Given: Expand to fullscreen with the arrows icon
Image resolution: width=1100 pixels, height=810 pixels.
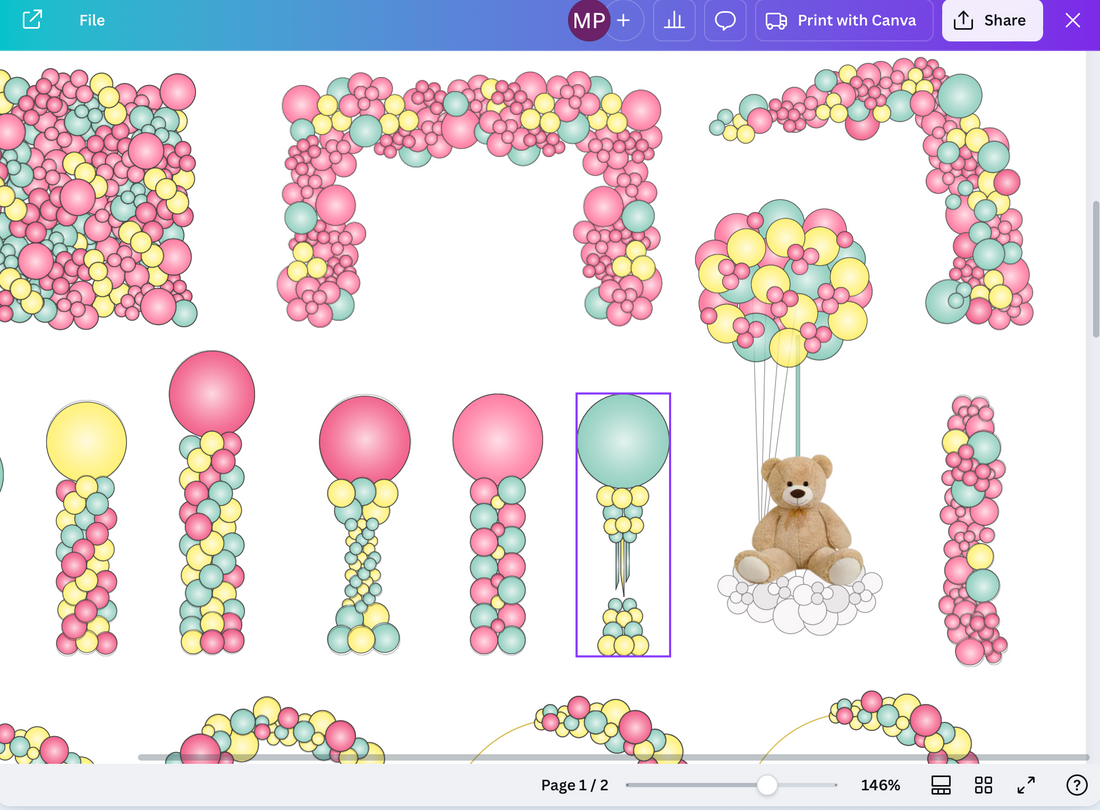Looking at the screenshot, I should 1026,785.
